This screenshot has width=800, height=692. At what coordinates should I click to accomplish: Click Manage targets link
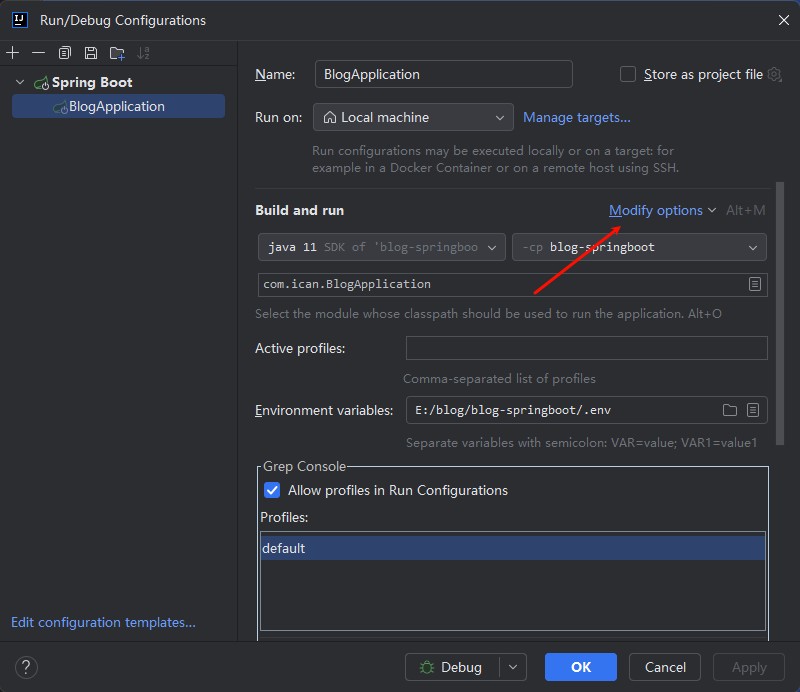tap(577, 117)
